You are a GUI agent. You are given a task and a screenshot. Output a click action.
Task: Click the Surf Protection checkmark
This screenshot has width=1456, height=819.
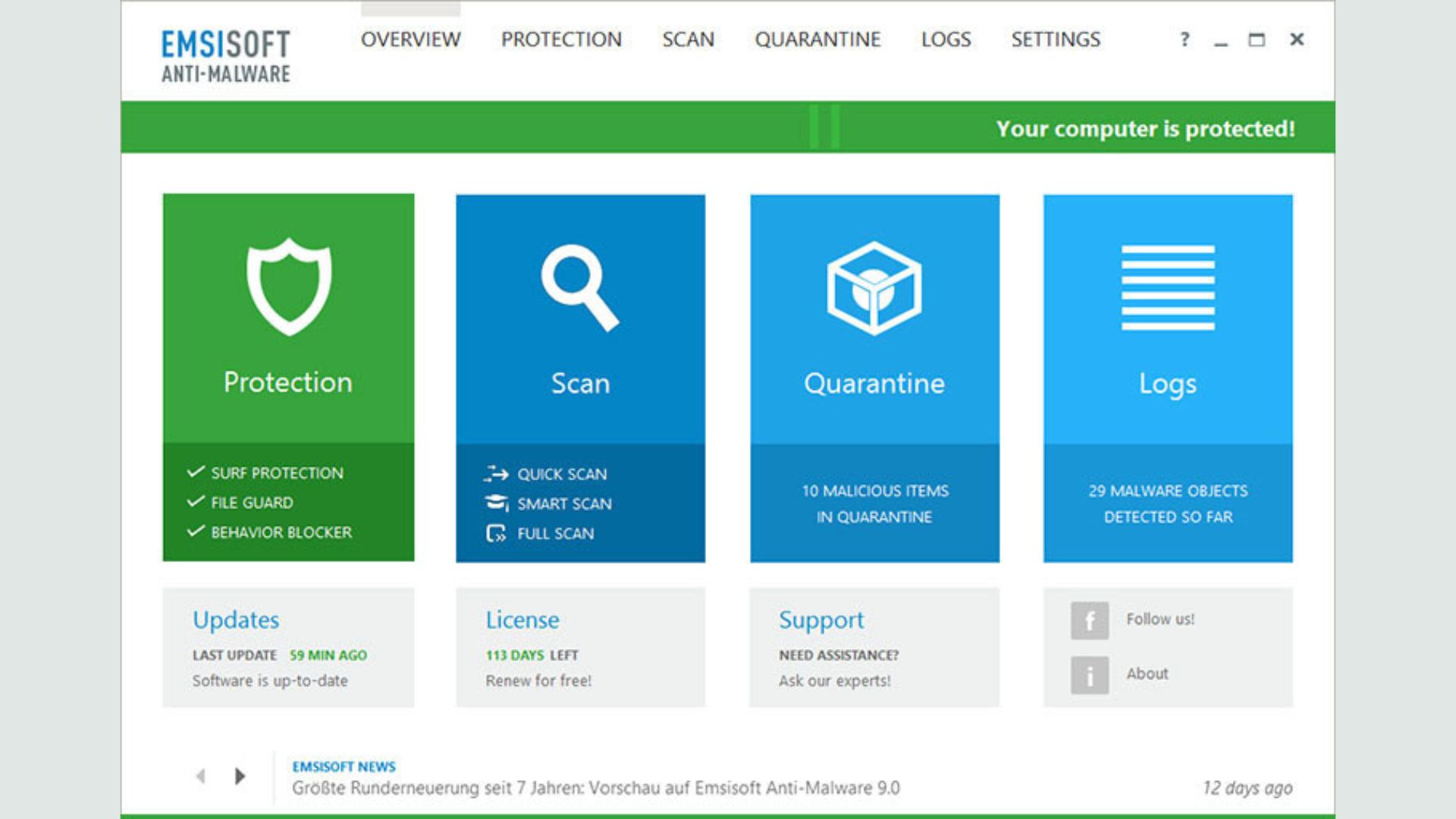click(196, 472)
